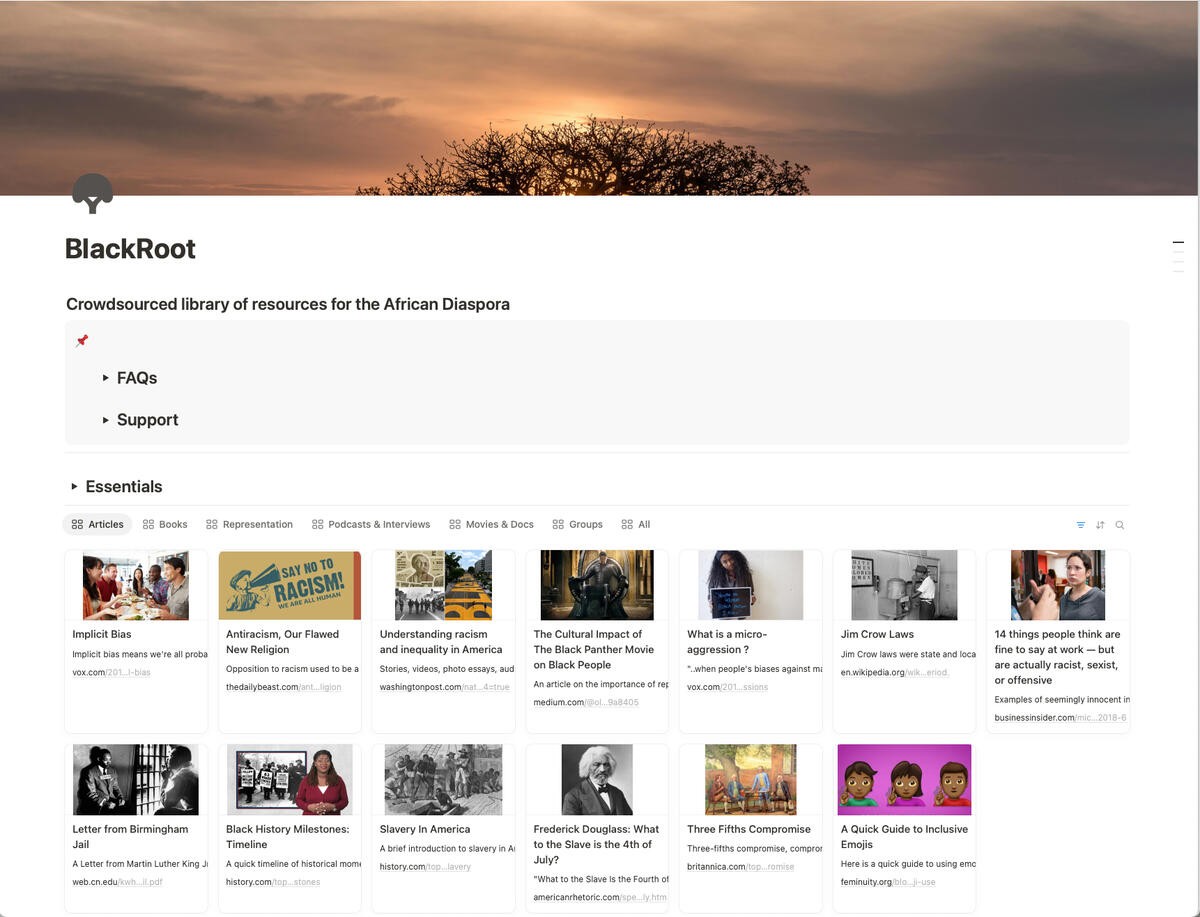
Task: Click the Frederick Douglass portrait thumbnail
Action: pos(597,780)
